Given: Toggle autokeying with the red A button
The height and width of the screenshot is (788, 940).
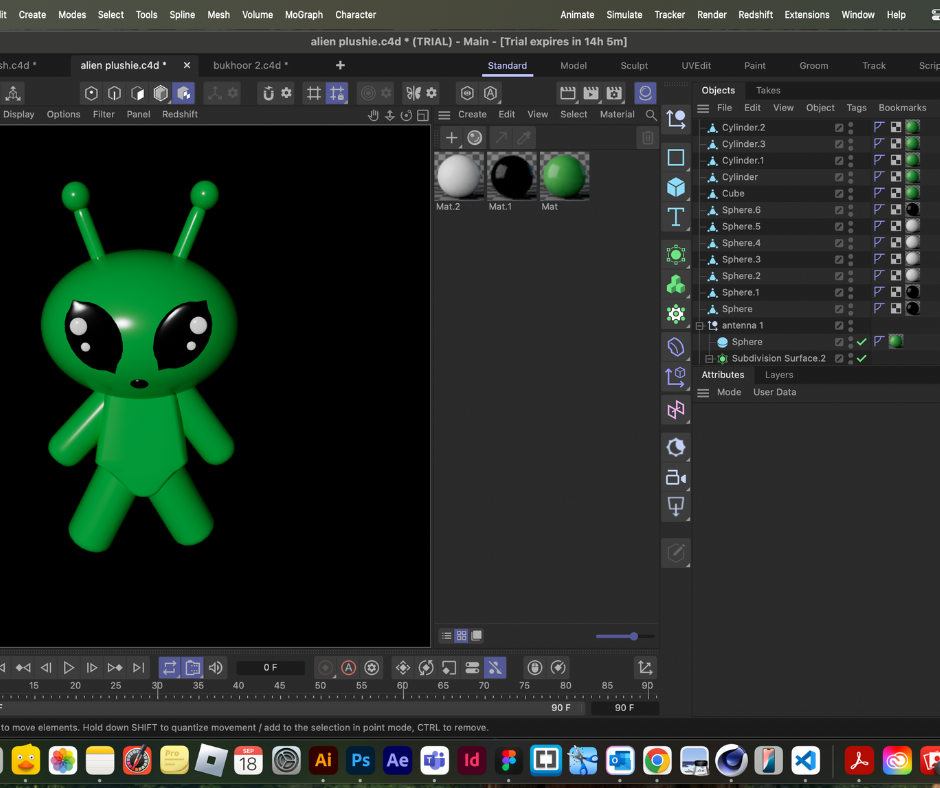Looking at the screenshot, I should pyautogui.click(x=348, y=668).
